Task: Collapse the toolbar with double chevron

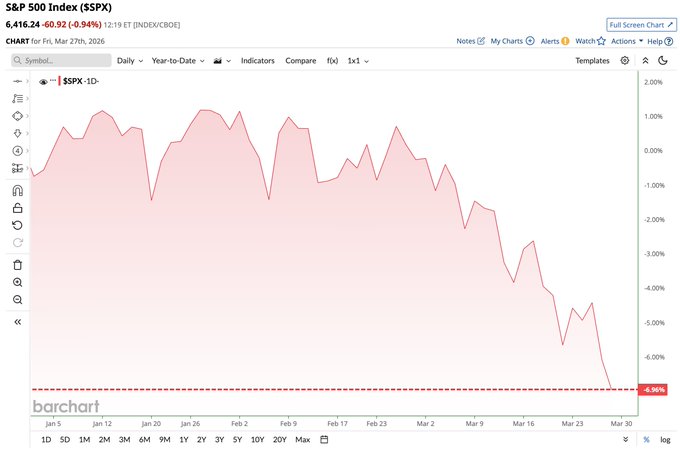Action: (x=645, y=61)
